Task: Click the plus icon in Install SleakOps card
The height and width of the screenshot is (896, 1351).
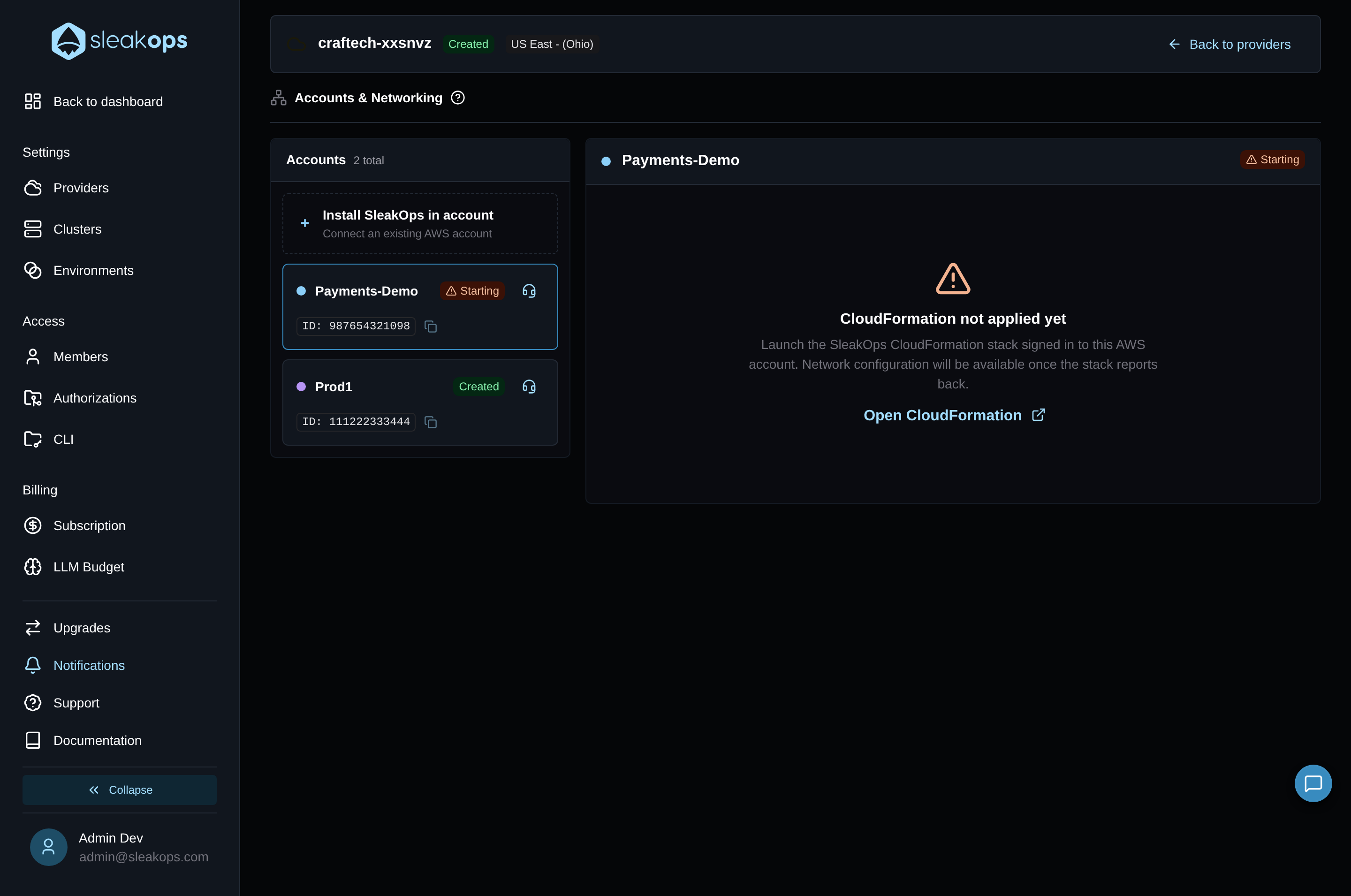Action: click(305, 223)
